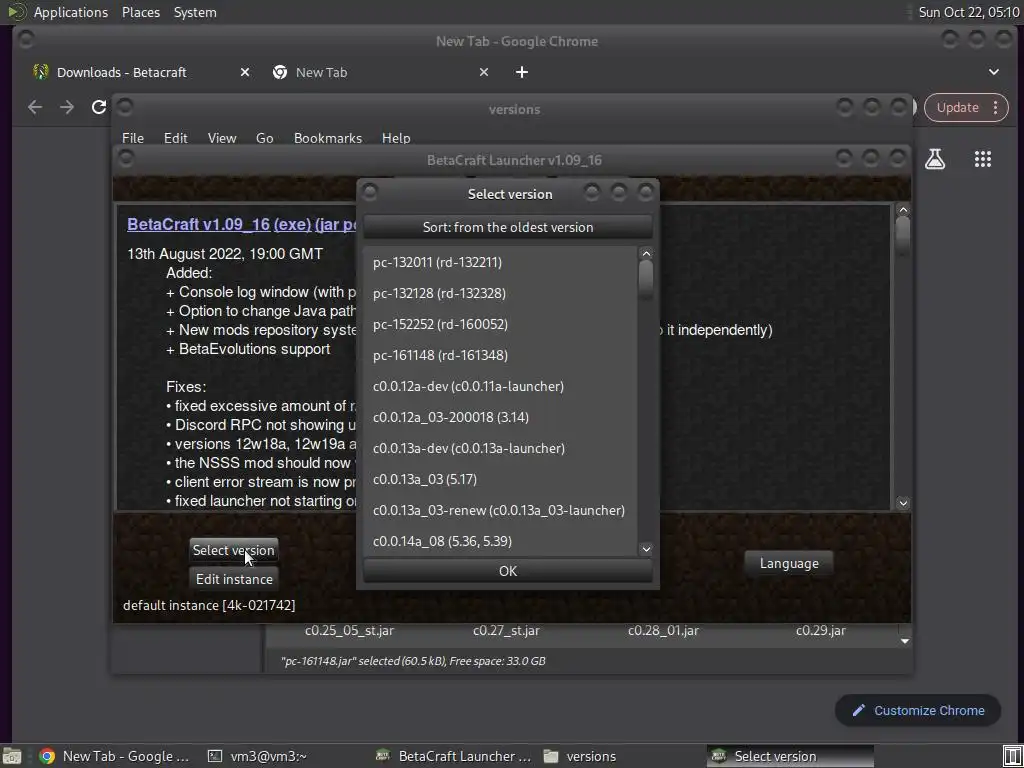Open Applications menu in top panel
Image resolution: width=1024 pixels, height=768 pixels.
[x=71, y=12]
